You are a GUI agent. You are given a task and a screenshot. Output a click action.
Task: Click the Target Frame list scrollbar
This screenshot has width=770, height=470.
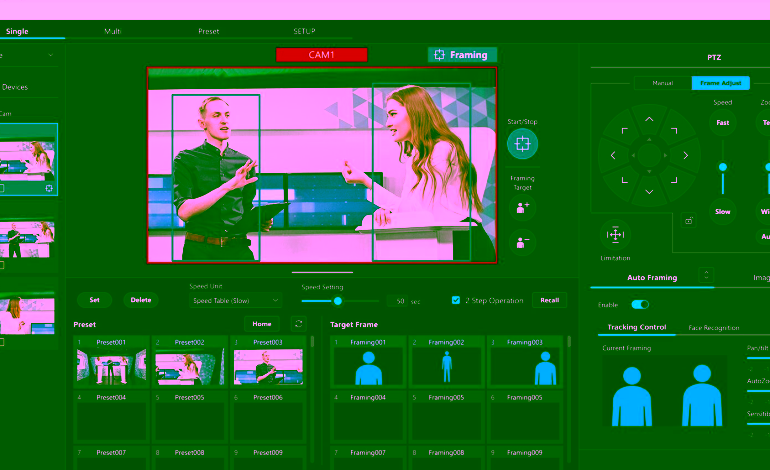pos(569,342)
